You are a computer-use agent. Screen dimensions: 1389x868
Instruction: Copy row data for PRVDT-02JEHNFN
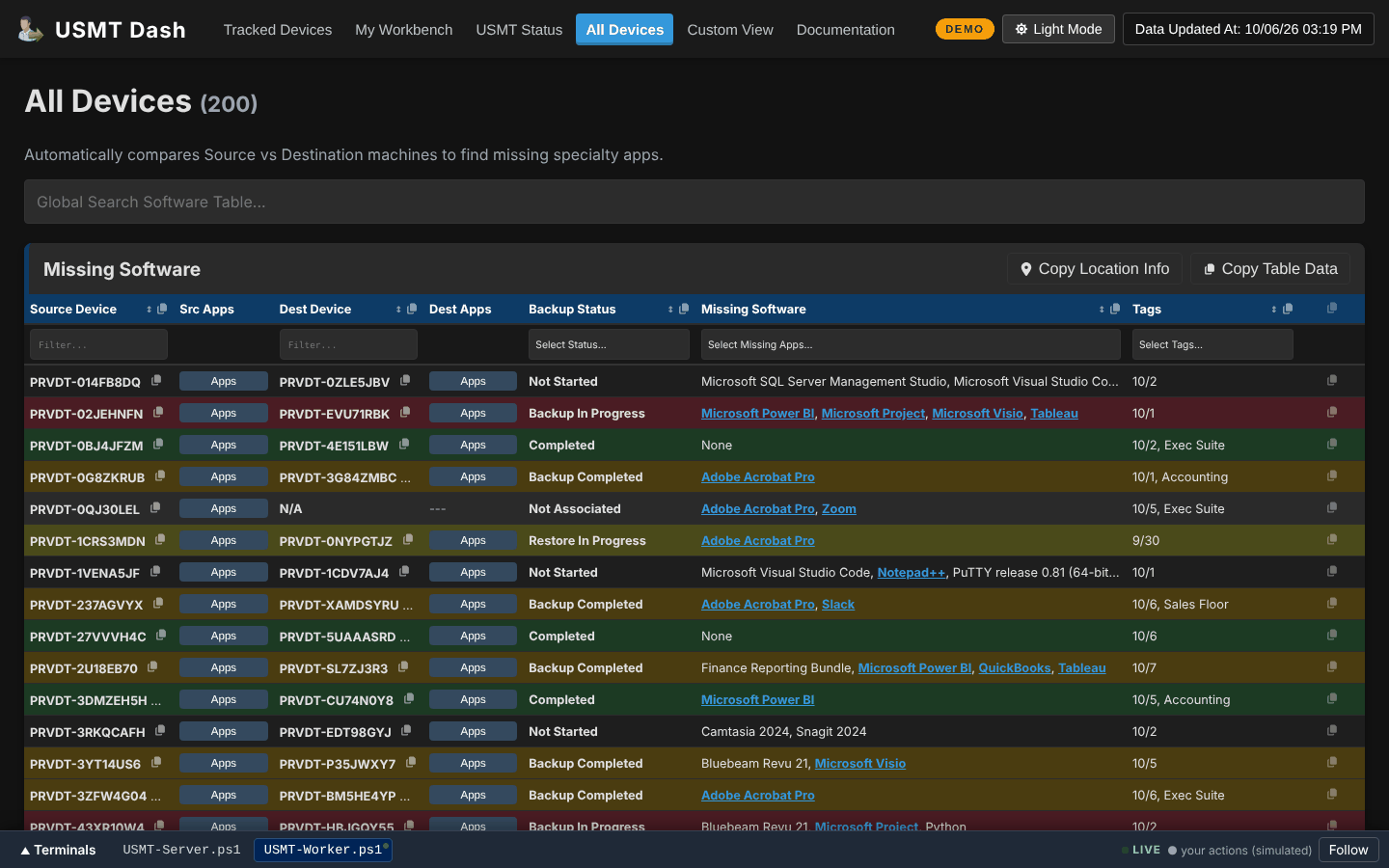[1332, 412]
